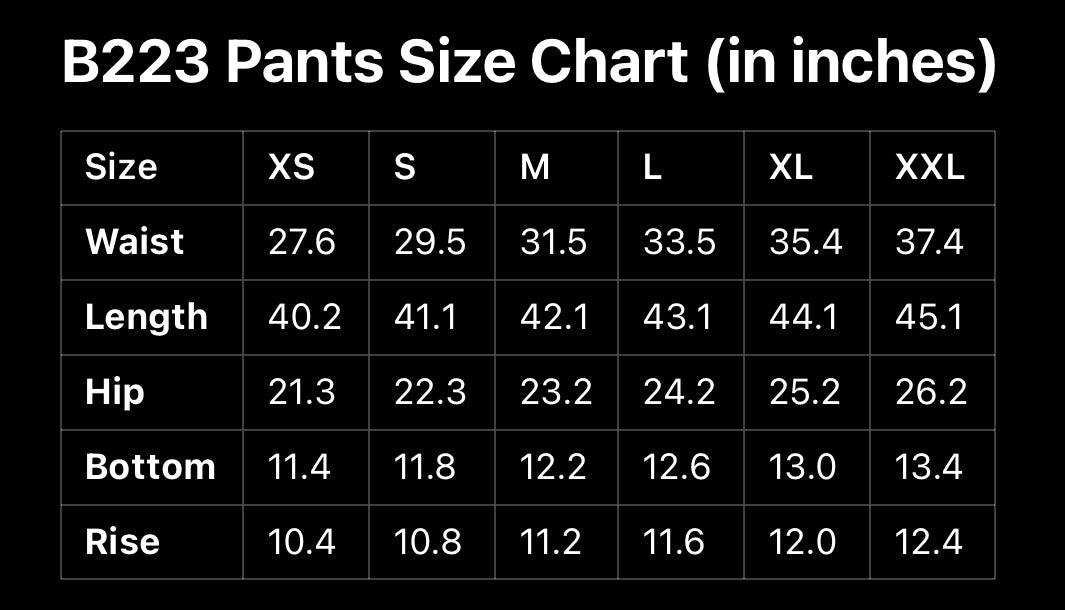Click the Length row label
Viewport: 1065px width, 610px height.
[x=146, y=317]
